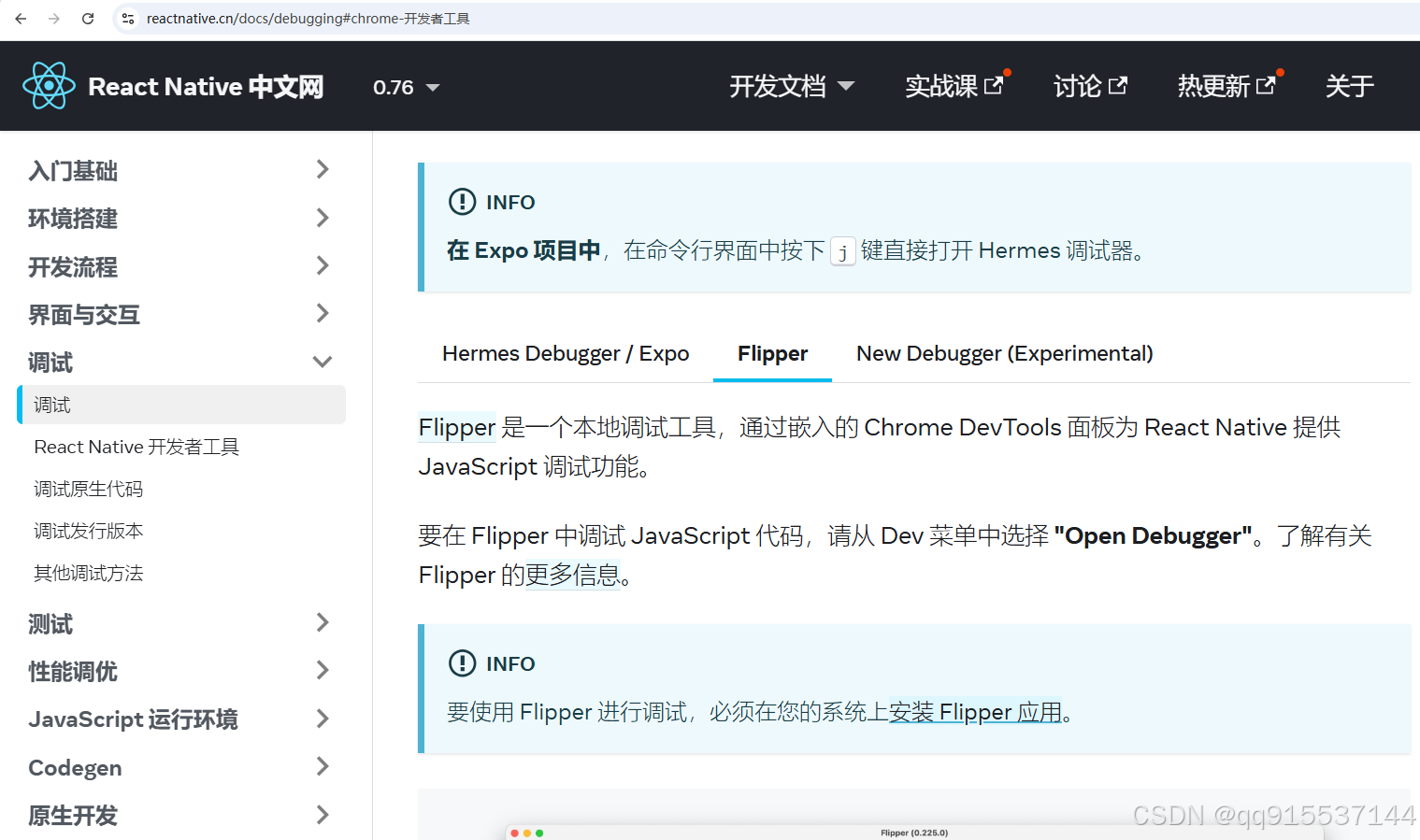Go back using the browser back arrow
The image size is (1420, 840).
pyautogui.click(x=21, y=19)
